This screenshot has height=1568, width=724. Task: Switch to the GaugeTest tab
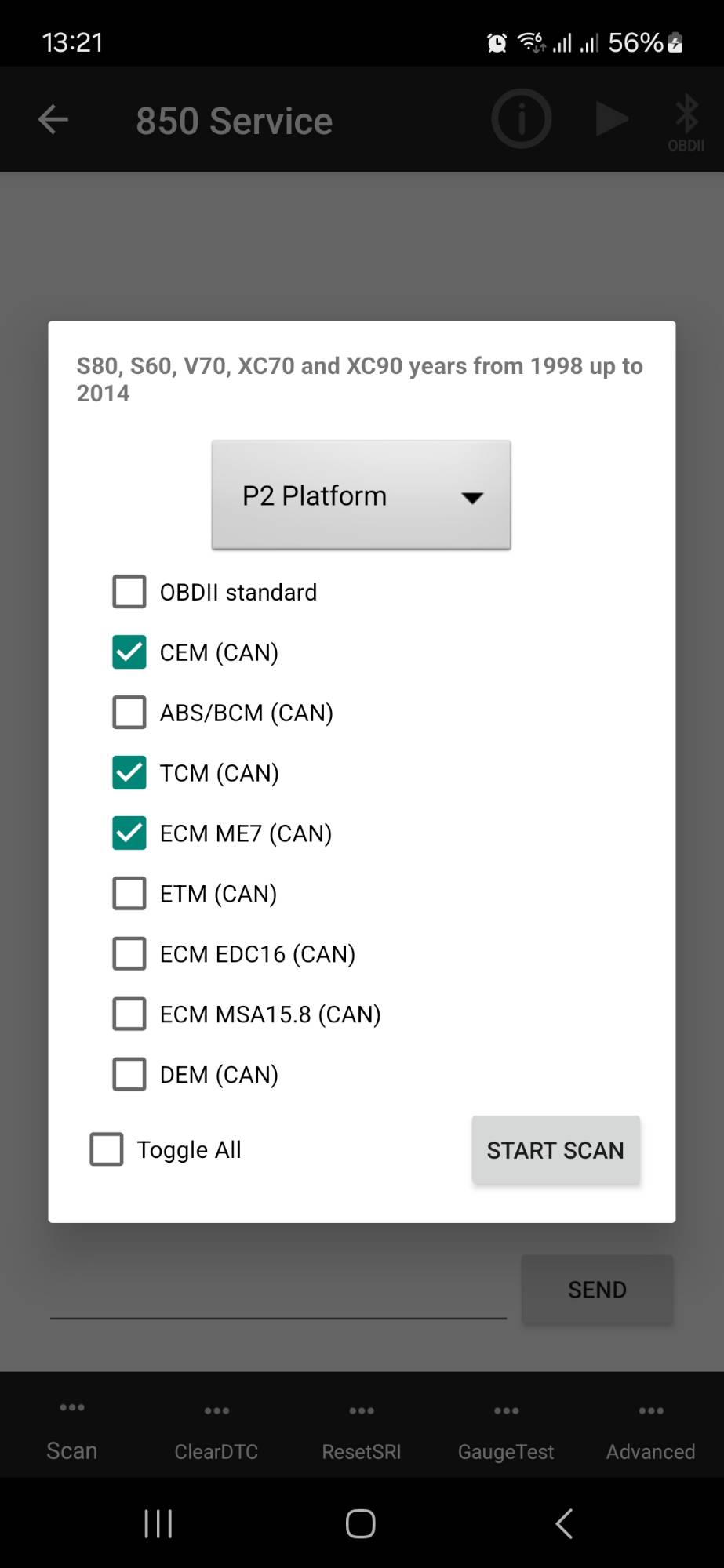point(506,1435)
